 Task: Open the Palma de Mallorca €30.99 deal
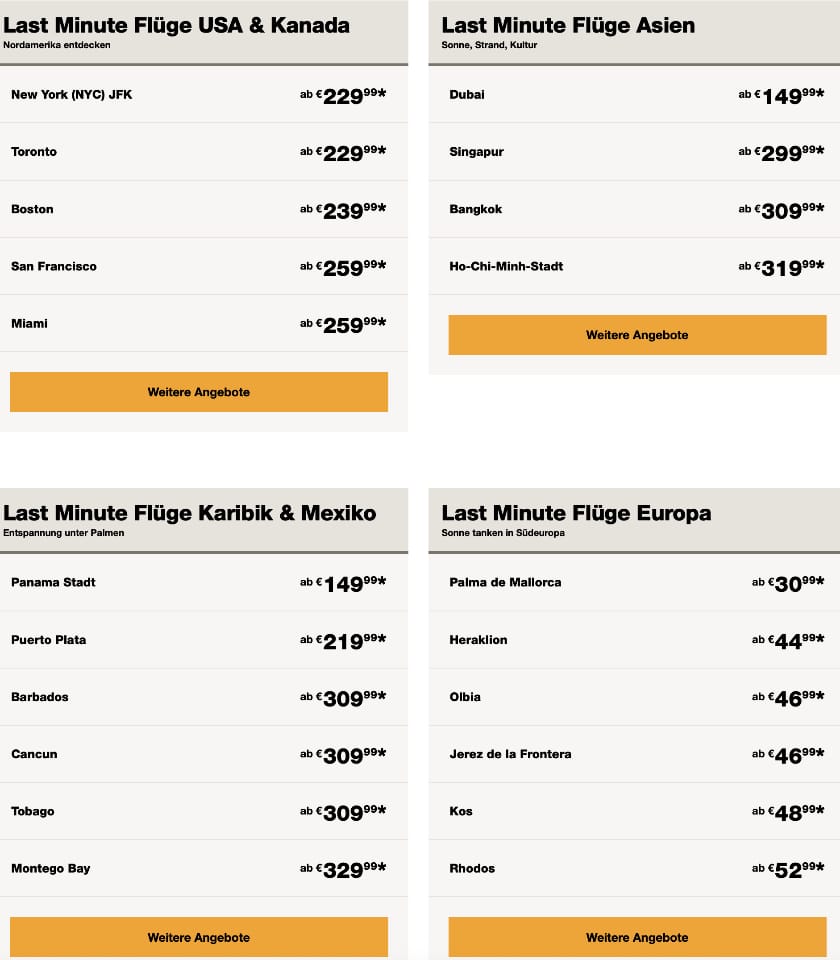[636, 582]
